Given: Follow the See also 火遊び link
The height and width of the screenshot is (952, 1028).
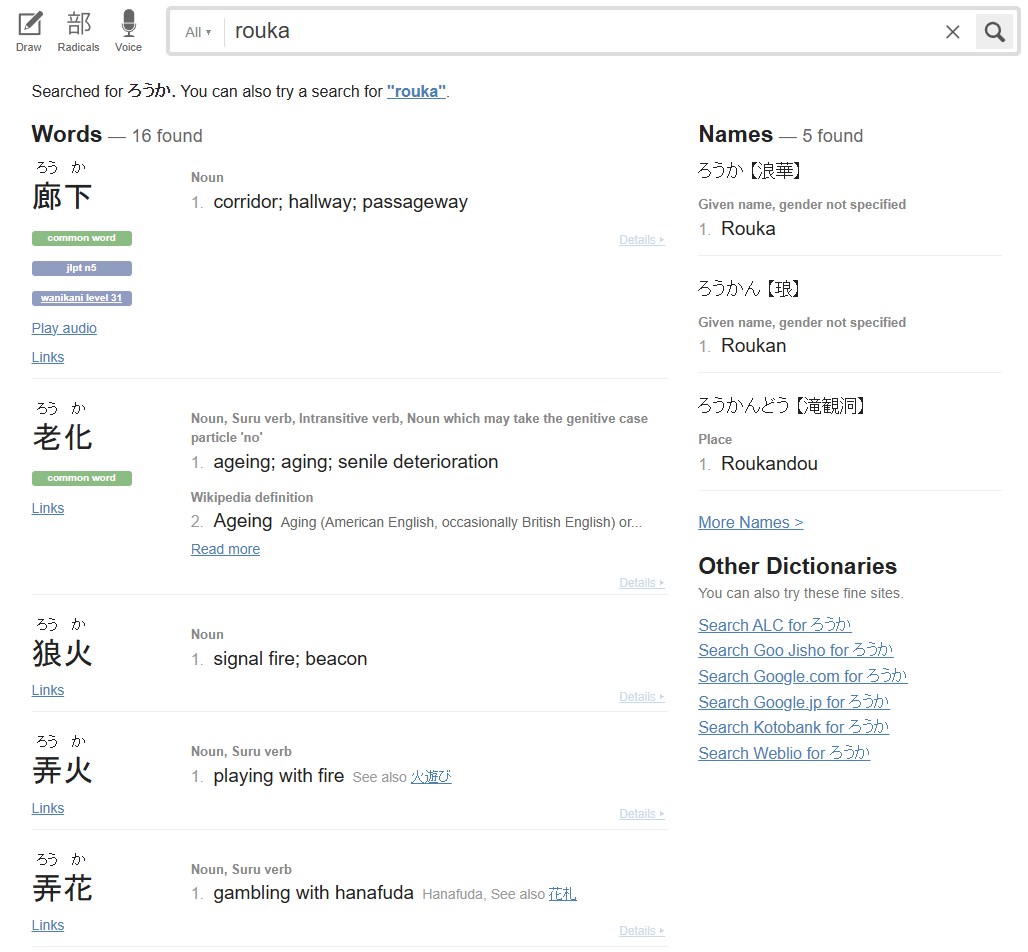Looking at the screenshot, I should 431,777.
